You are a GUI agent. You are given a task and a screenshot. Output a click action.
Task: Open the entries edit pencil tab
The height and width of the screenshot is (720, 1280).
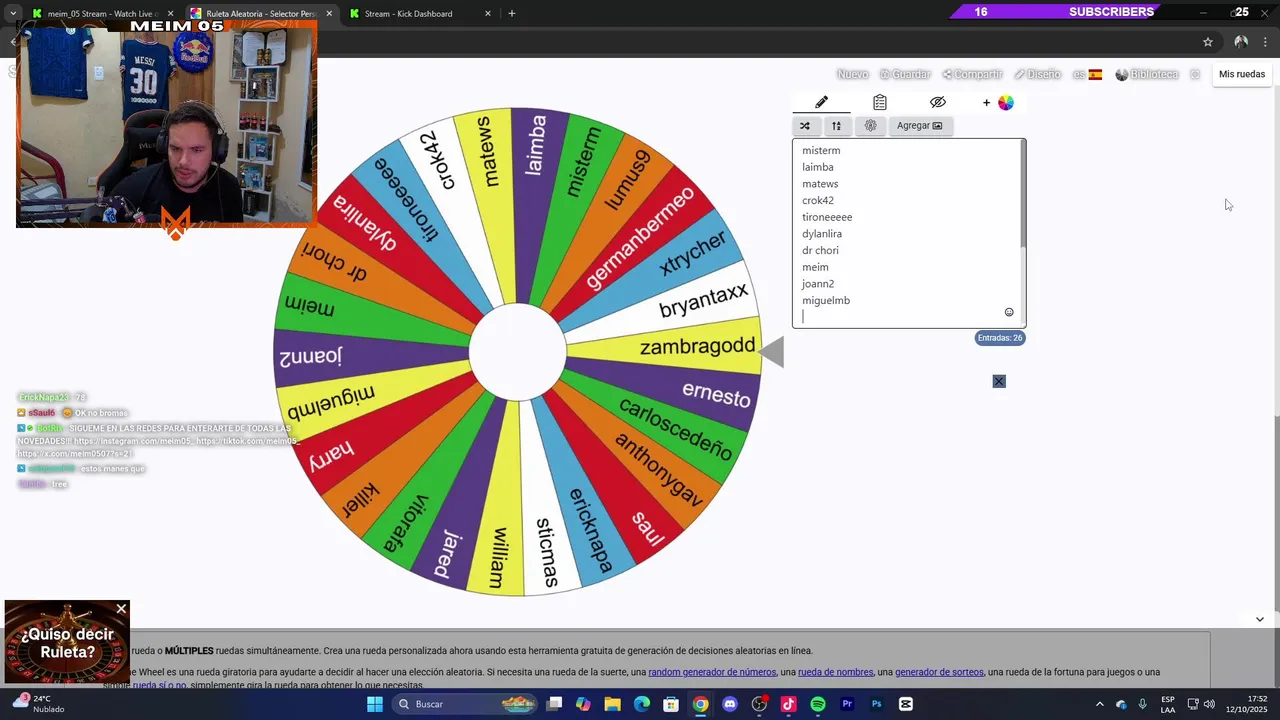821,102
